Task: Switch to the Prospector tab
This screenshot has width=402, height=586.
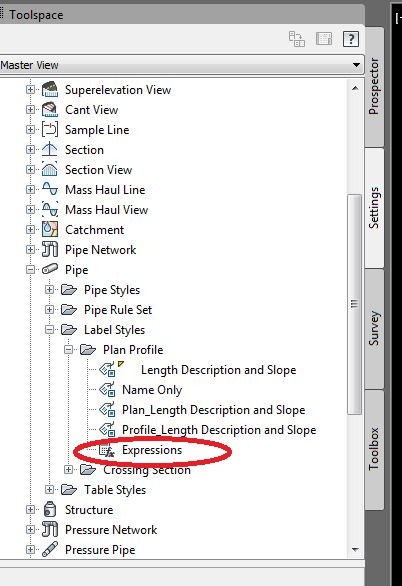Action: [x=374, y=86]
